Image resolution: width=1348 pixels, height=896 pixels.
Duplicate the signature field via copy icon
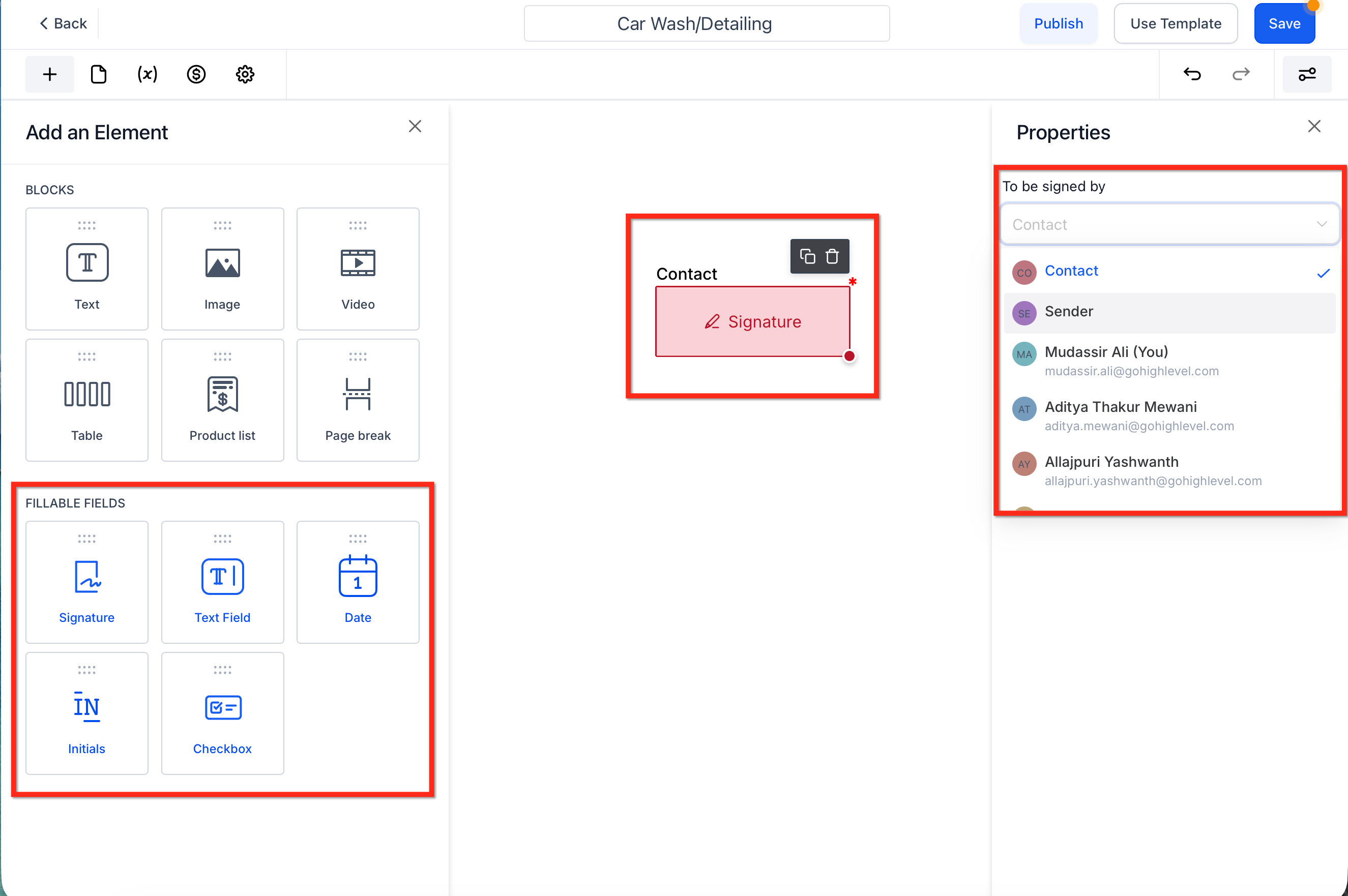807,256
